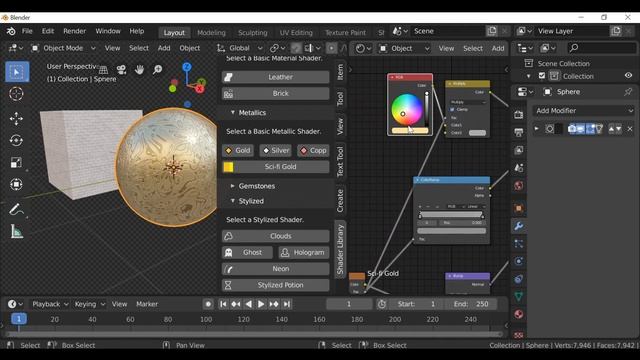Image resolution: width=640 pixels, height=360 pixels.
Task: Apply the Neon stylized shader
Action: [x=276, y=269]
